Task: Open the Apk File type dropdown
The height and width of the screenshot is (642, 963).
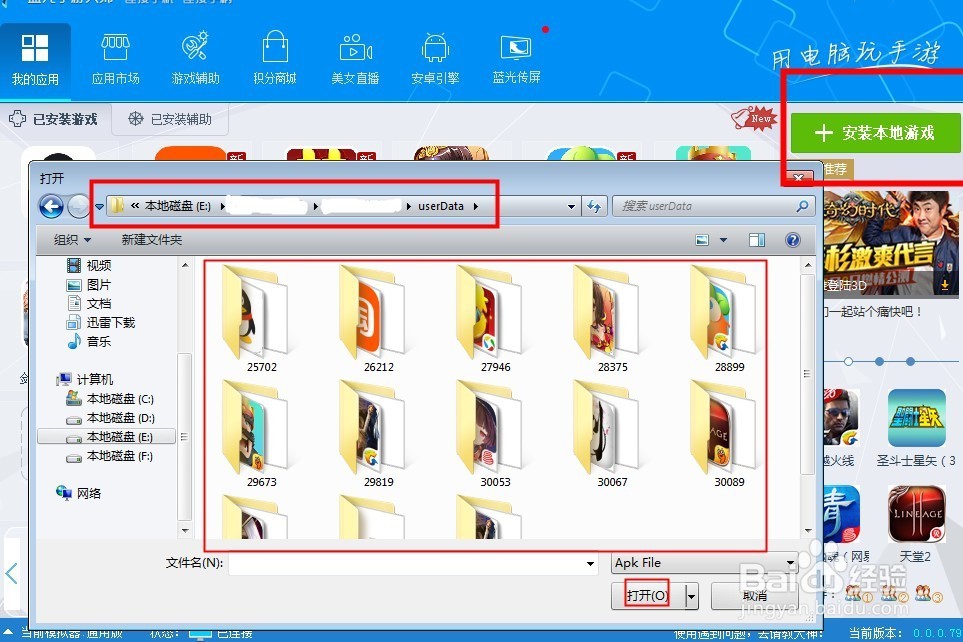Action: [705, 563]
